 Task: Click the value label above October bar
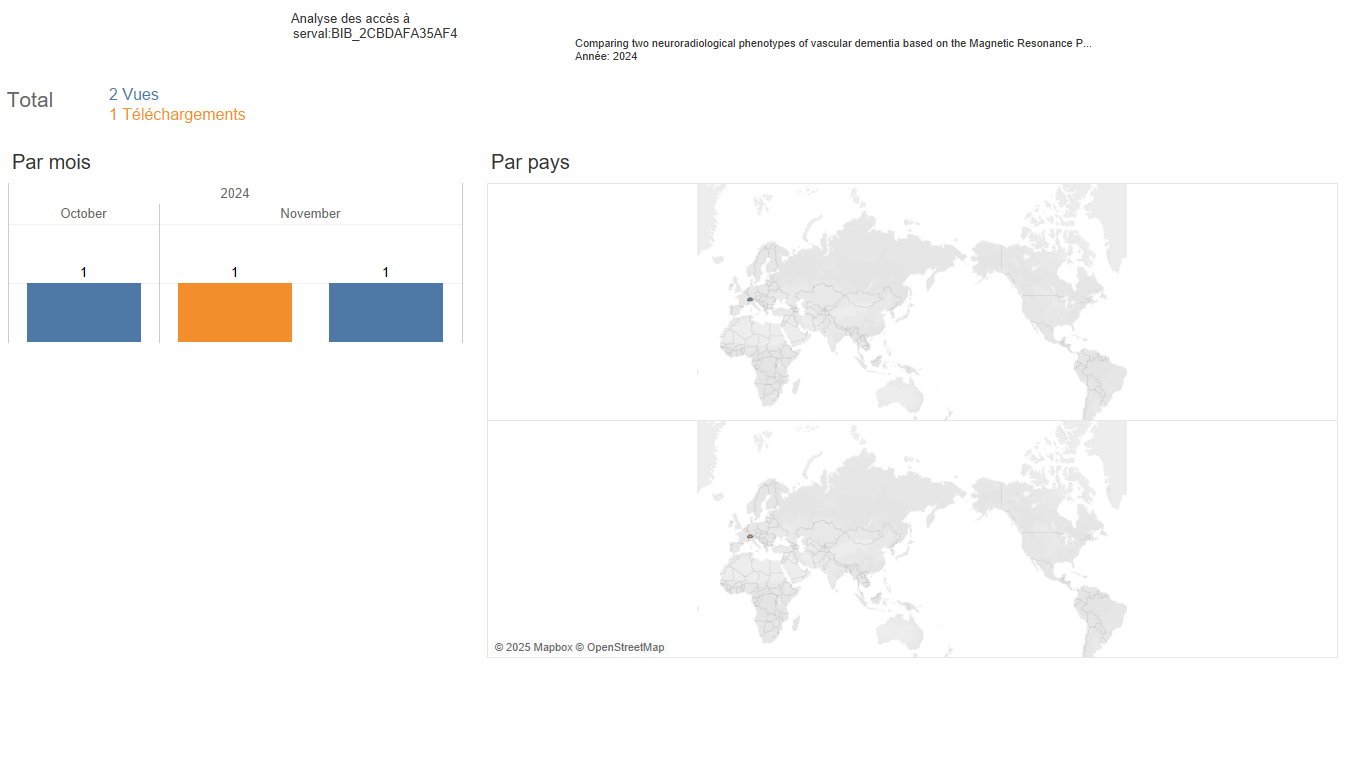(x=84, y=272)
